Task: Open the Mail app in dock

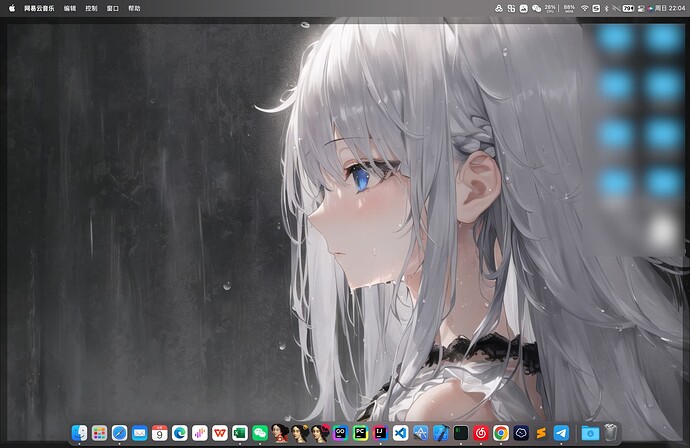Action: pos(139,433)
